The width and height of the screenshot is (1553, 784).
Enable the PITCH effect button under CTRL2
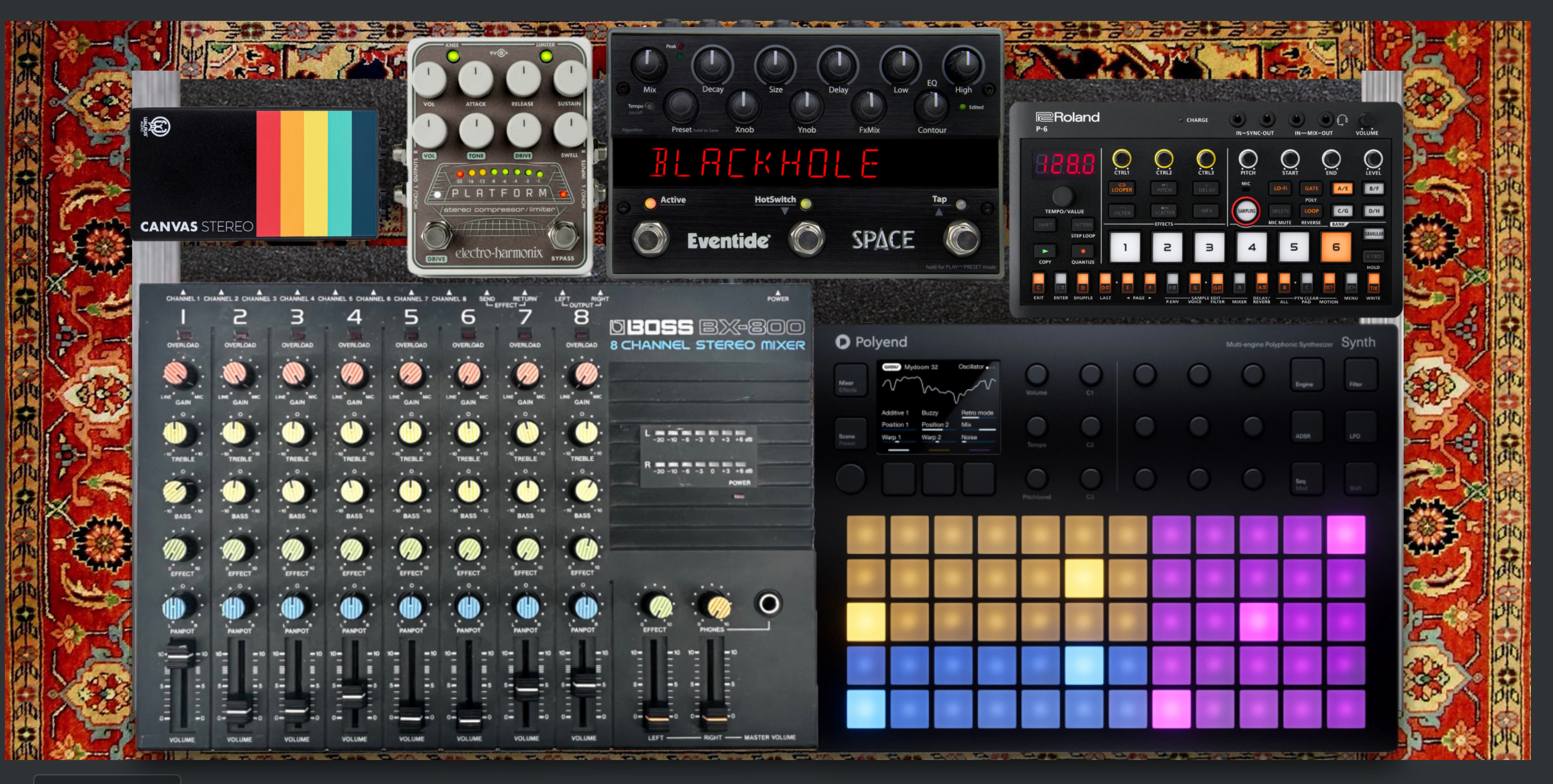click(1164, 188)
